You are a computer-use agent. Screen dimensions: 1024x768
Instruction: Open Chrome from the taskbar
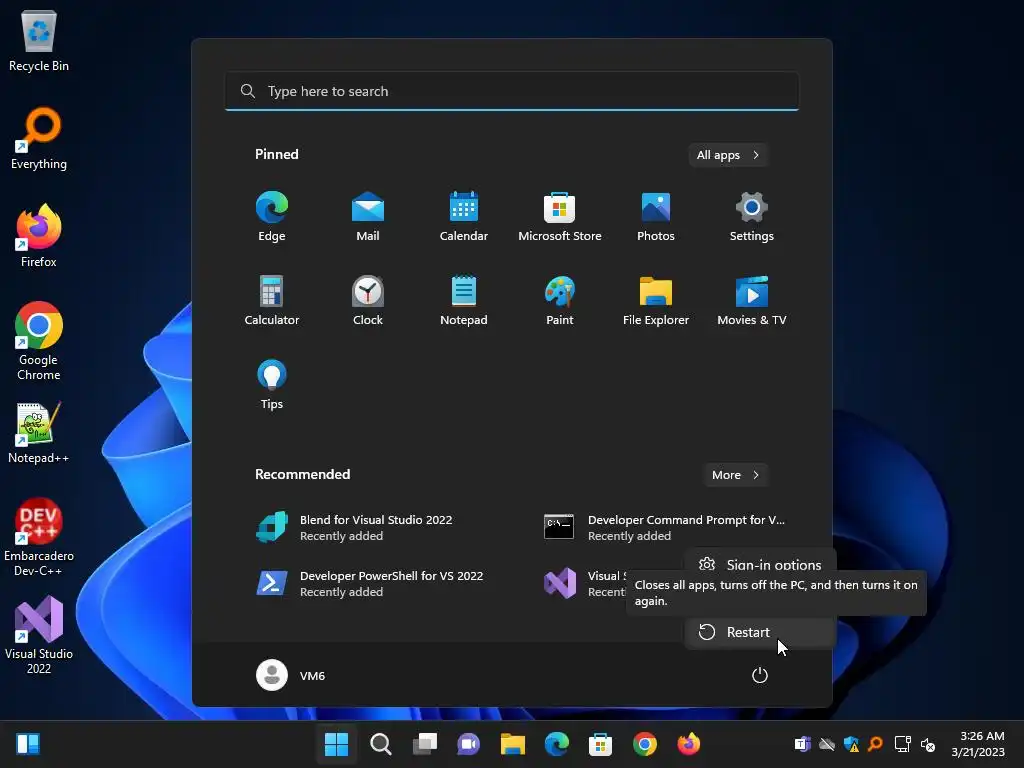point(645,744)
